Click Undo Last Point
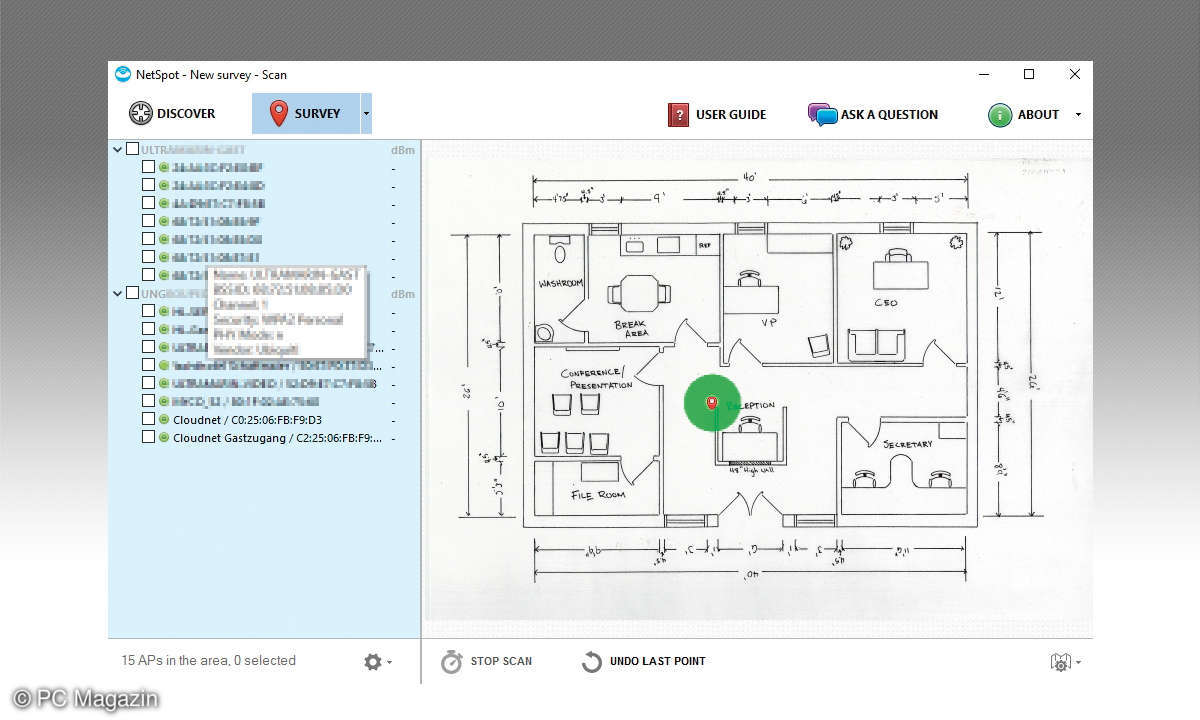 tap(643, 661)
